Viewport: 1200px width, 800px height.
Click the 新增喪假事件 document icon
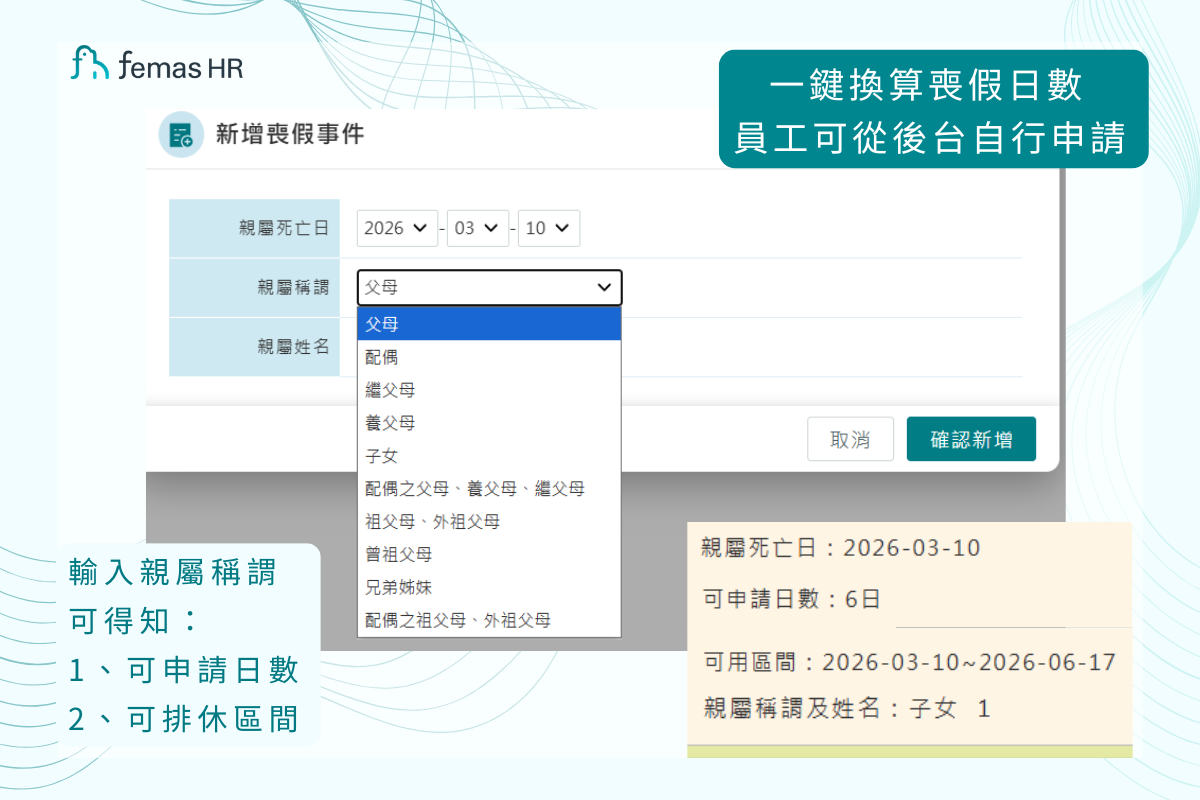[181, 136]
